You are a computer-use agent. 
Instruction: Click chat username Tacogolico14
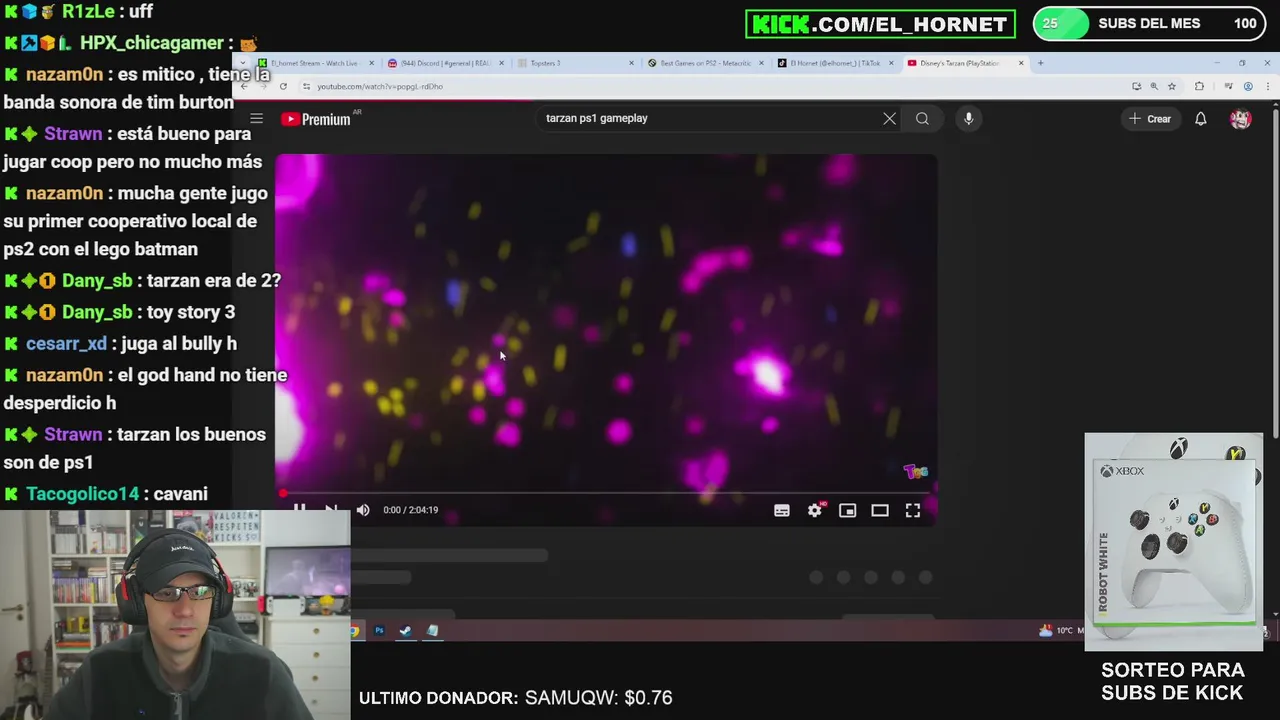tap(82, 494)
